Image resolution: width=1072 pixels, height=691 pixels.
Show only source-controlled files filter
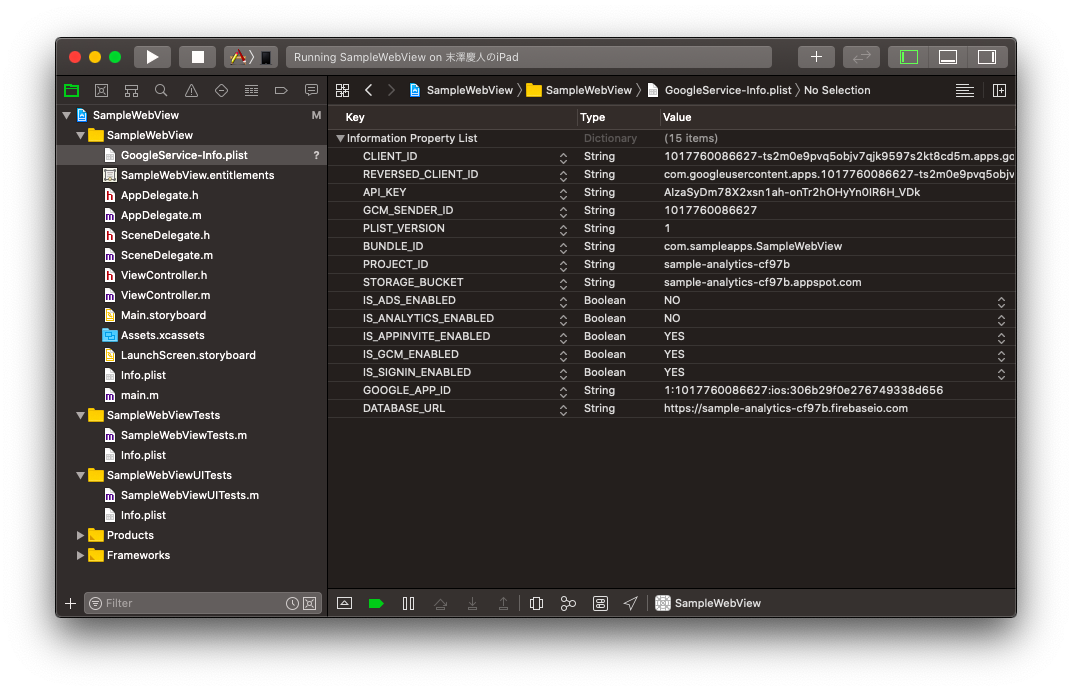[310, 604]
